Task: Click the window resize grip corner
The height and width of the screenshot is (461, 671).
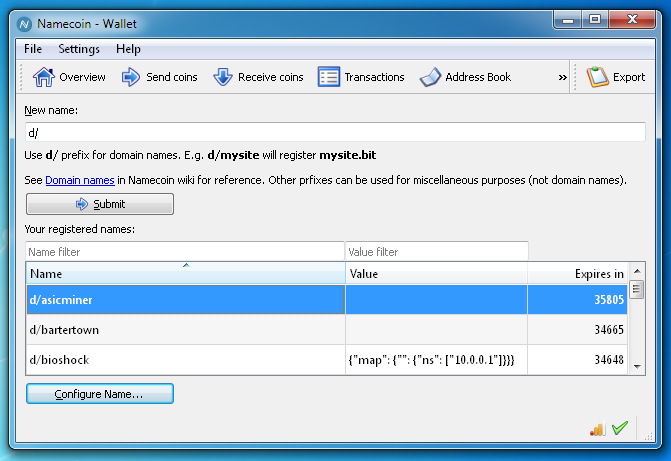Action: click(649, 436)
